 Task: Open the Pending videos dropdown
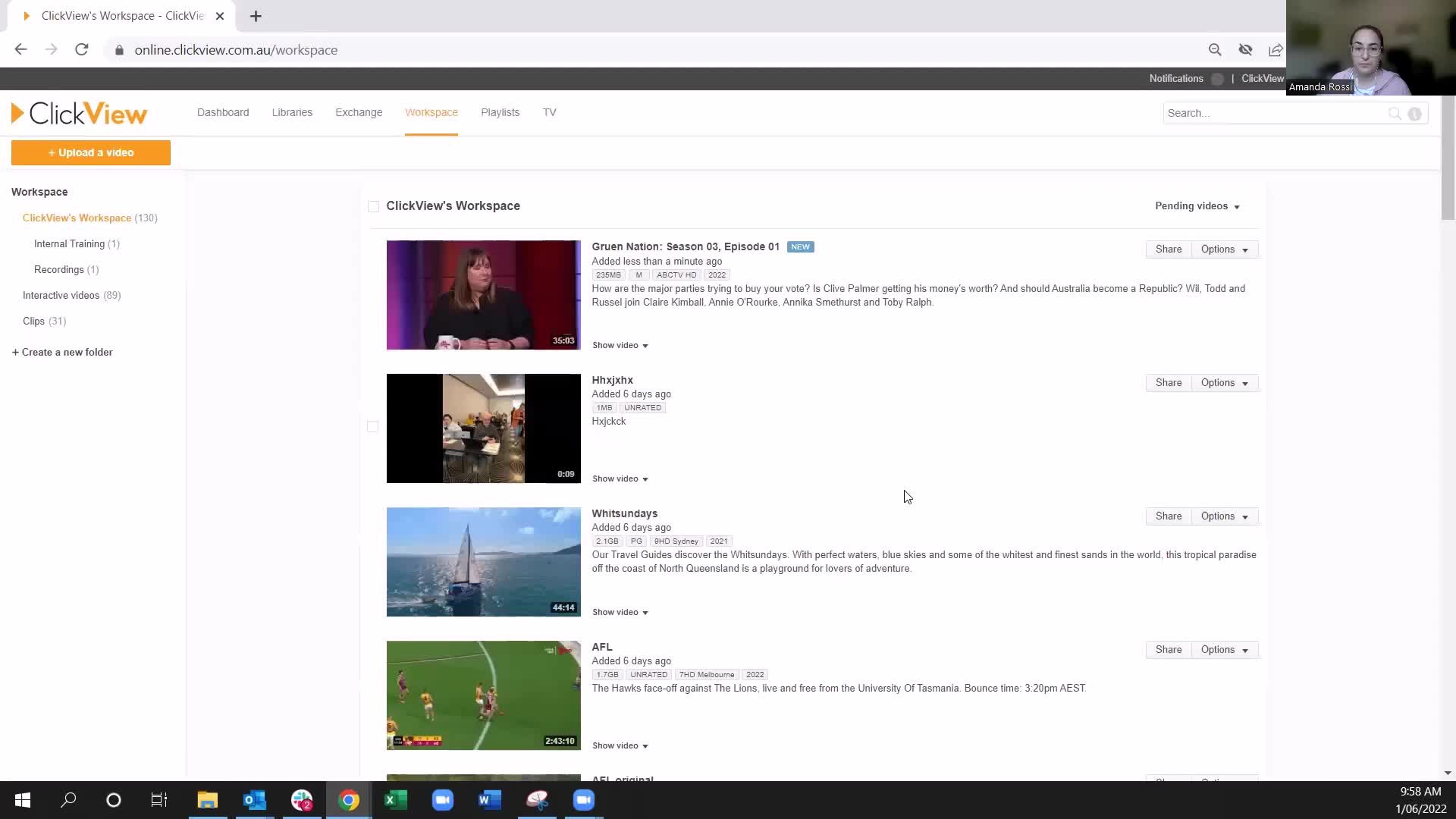pos(1197,206)
